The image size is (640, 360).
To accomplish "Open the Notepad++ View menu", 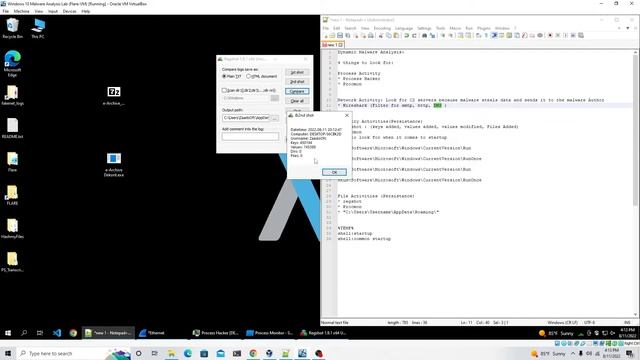I will pos(365,28).
